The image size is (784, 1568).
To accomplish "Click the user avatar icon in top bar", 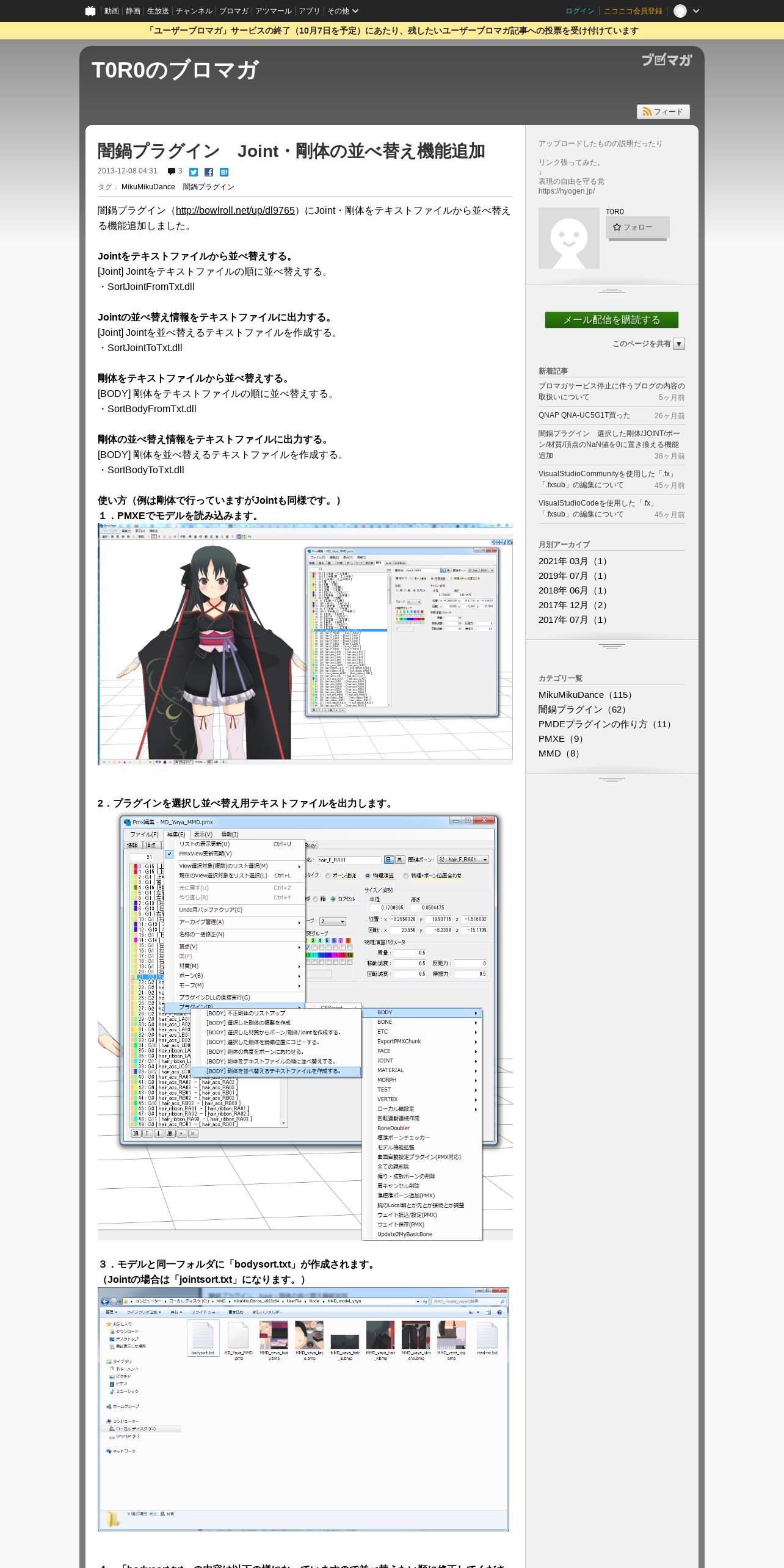I will 680,11.
